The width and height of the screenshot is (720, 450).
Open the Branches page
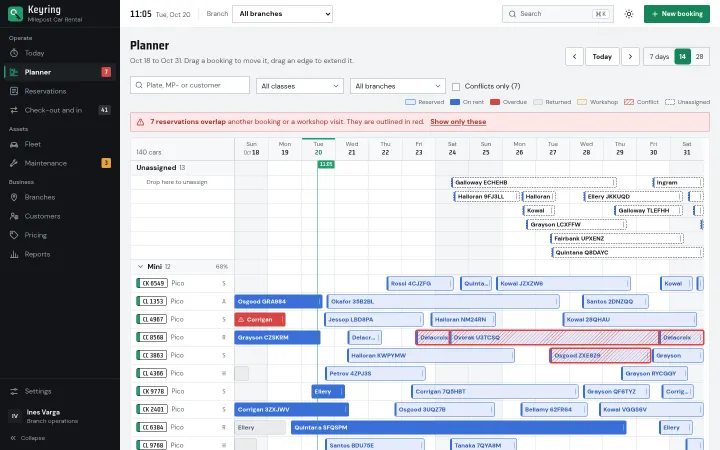60,197
